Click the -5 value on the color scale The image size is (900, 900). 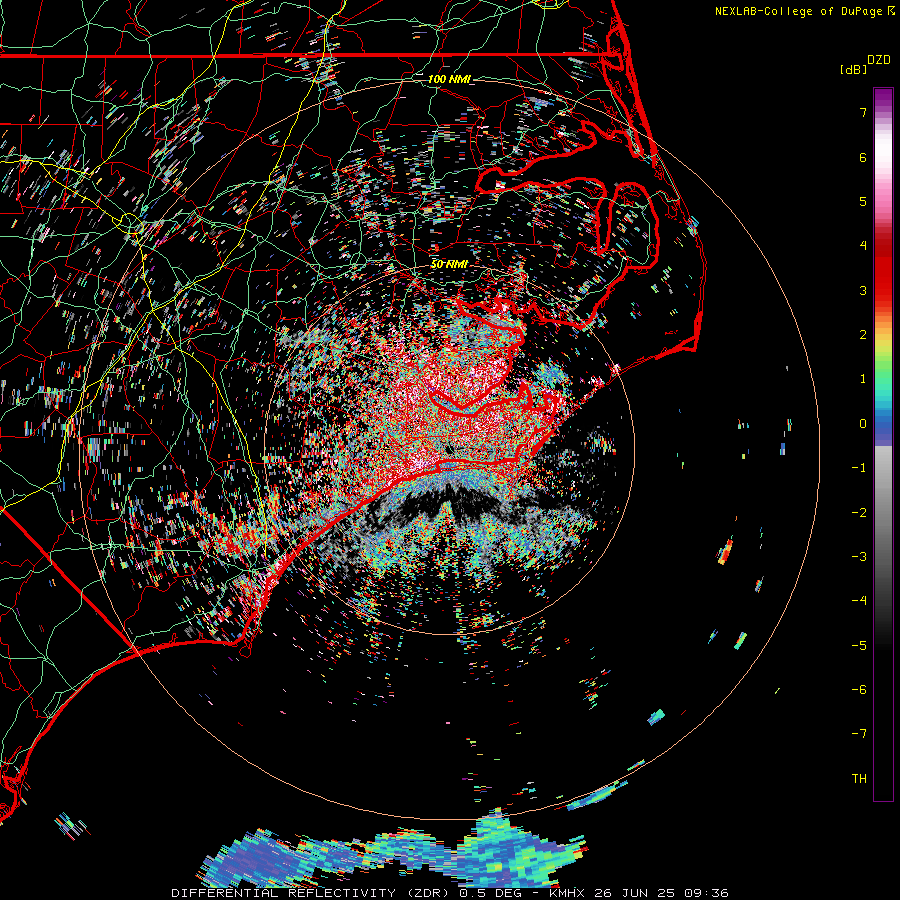coord(859,646)
